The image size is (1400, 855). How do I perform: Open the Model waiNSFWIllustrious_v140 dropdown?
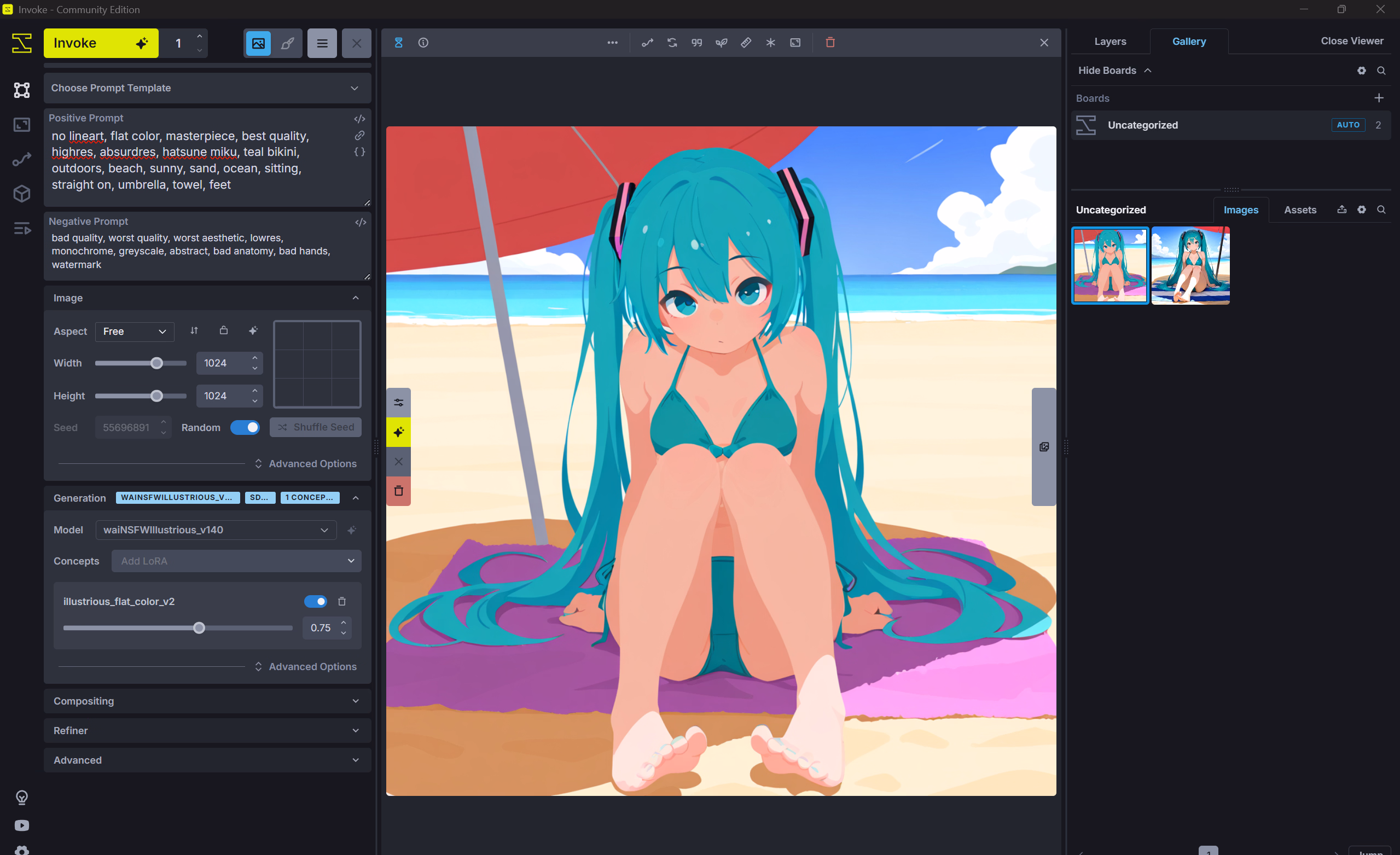pos(216,530)
